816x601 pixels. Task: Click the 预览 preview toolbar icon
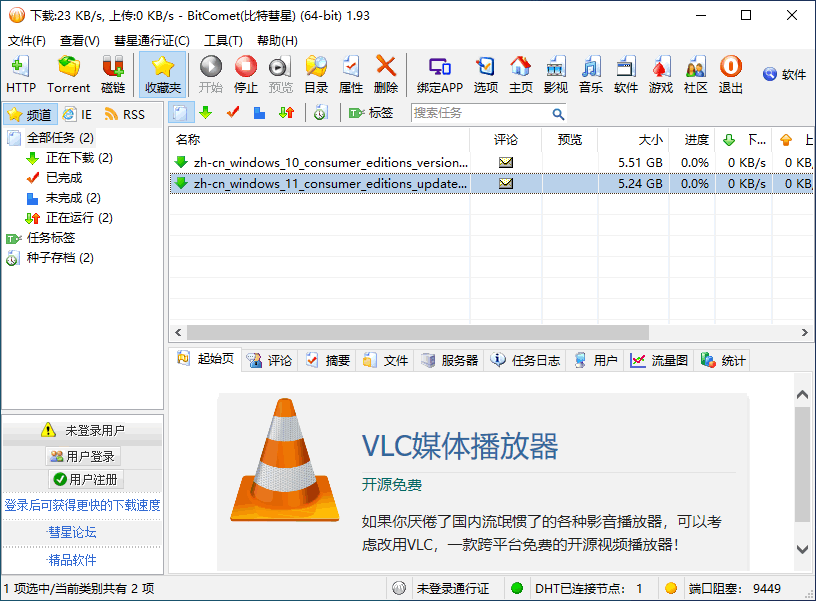(x=280, y=74)
